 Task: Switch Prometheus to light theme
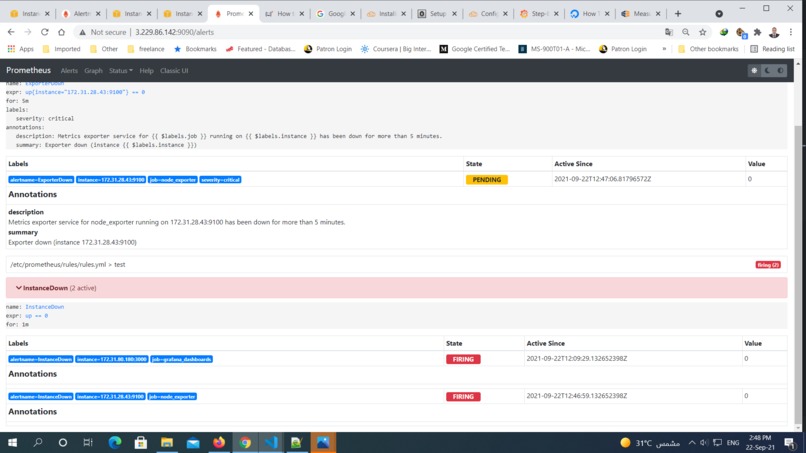754,70
